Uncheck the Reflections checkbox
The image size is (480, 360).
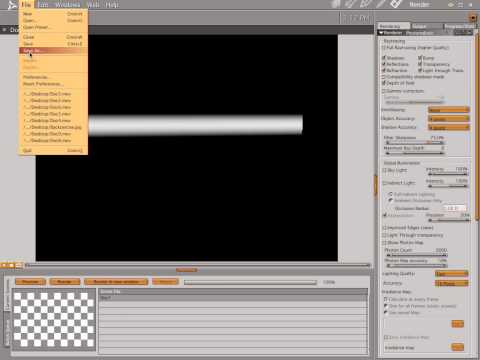point(384,64)
